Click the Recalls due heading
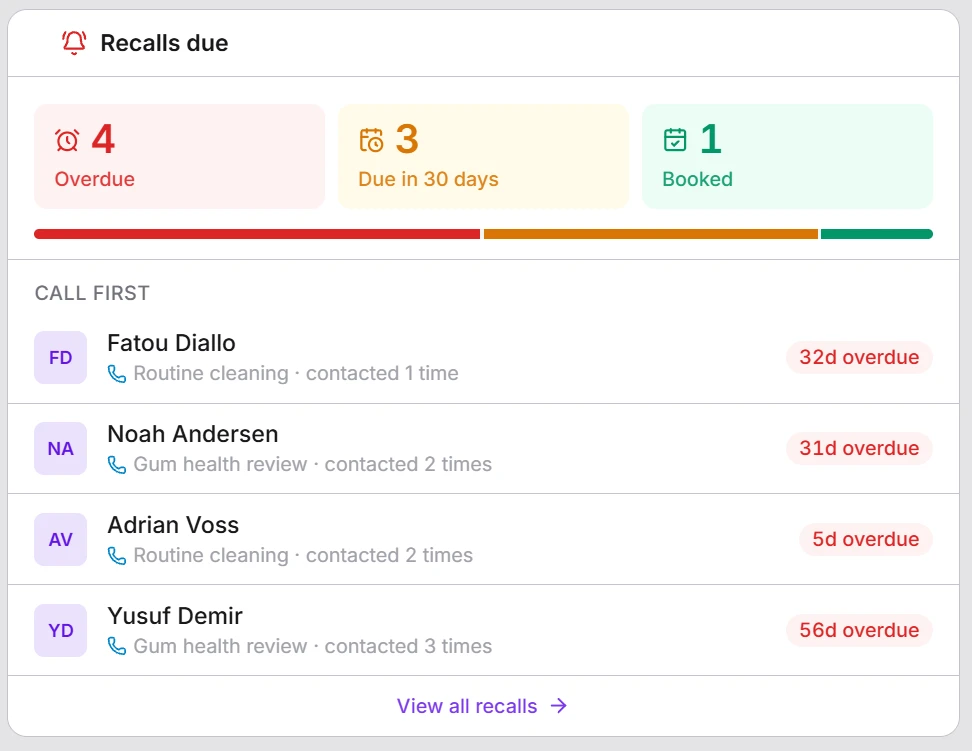Viewport: 972px width, 751px height. coord(164,43)
